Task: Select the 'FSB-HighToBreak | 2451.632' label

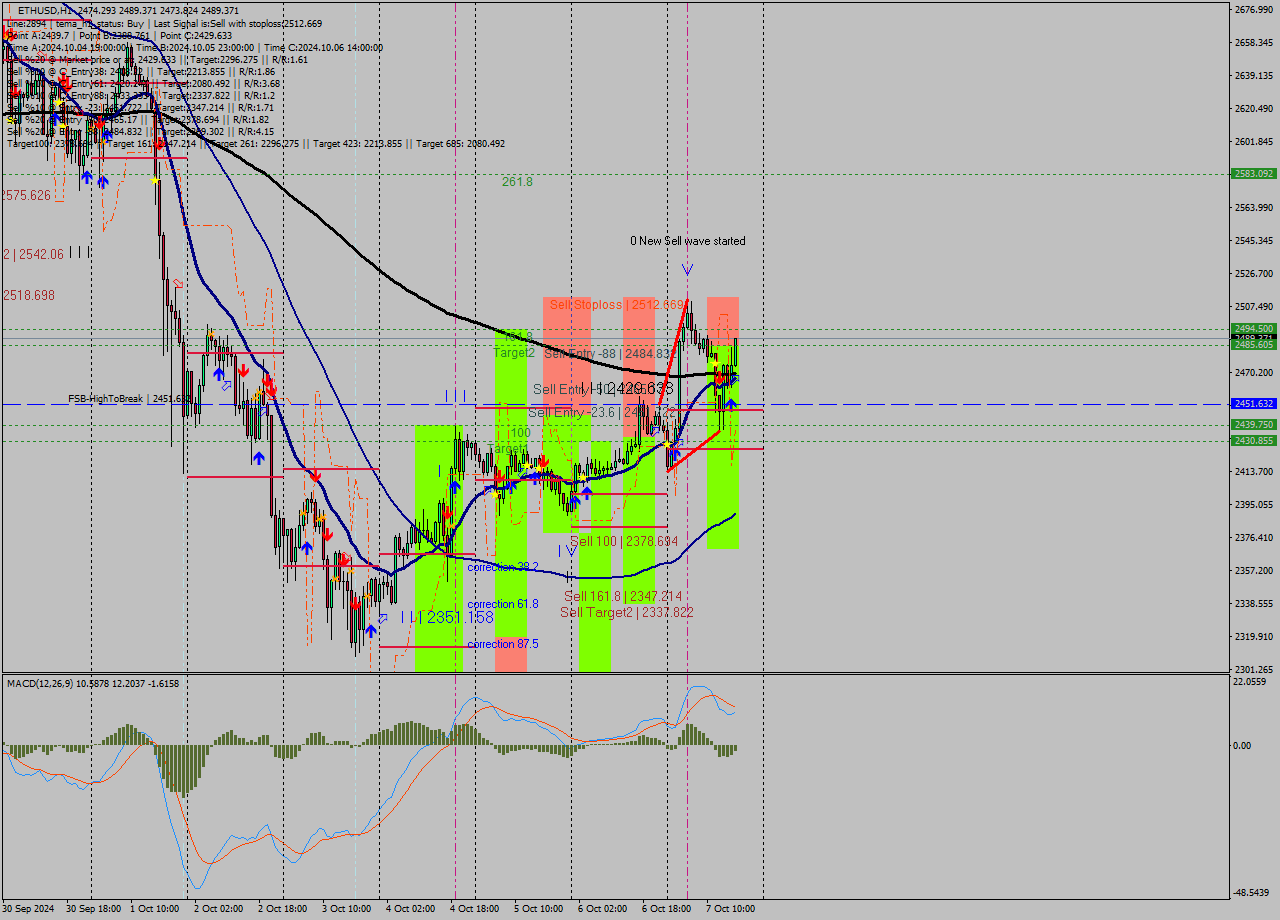Action: click(130, 398)
